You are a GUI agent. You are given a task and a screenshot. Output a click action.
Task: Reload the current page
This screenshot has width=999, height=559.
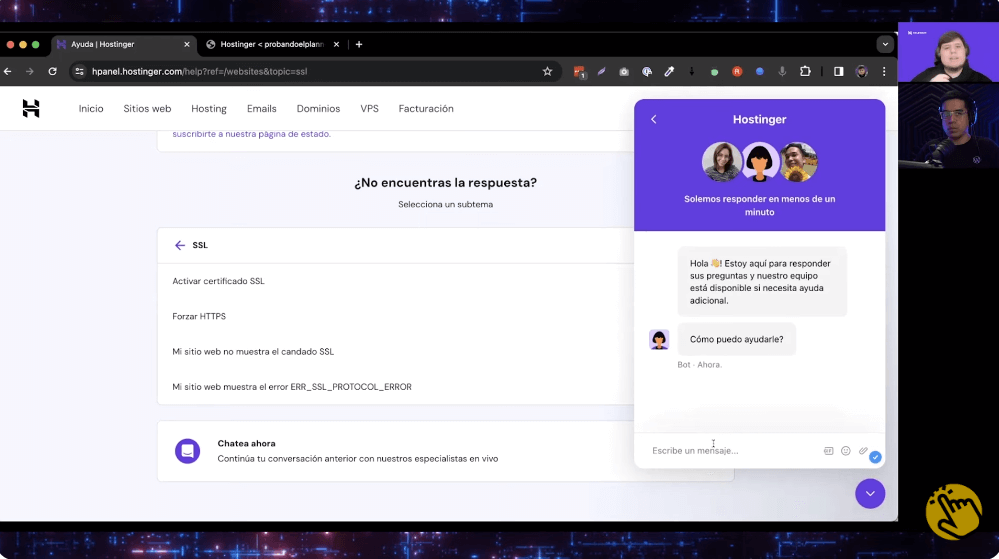click(x=52, y=71)
